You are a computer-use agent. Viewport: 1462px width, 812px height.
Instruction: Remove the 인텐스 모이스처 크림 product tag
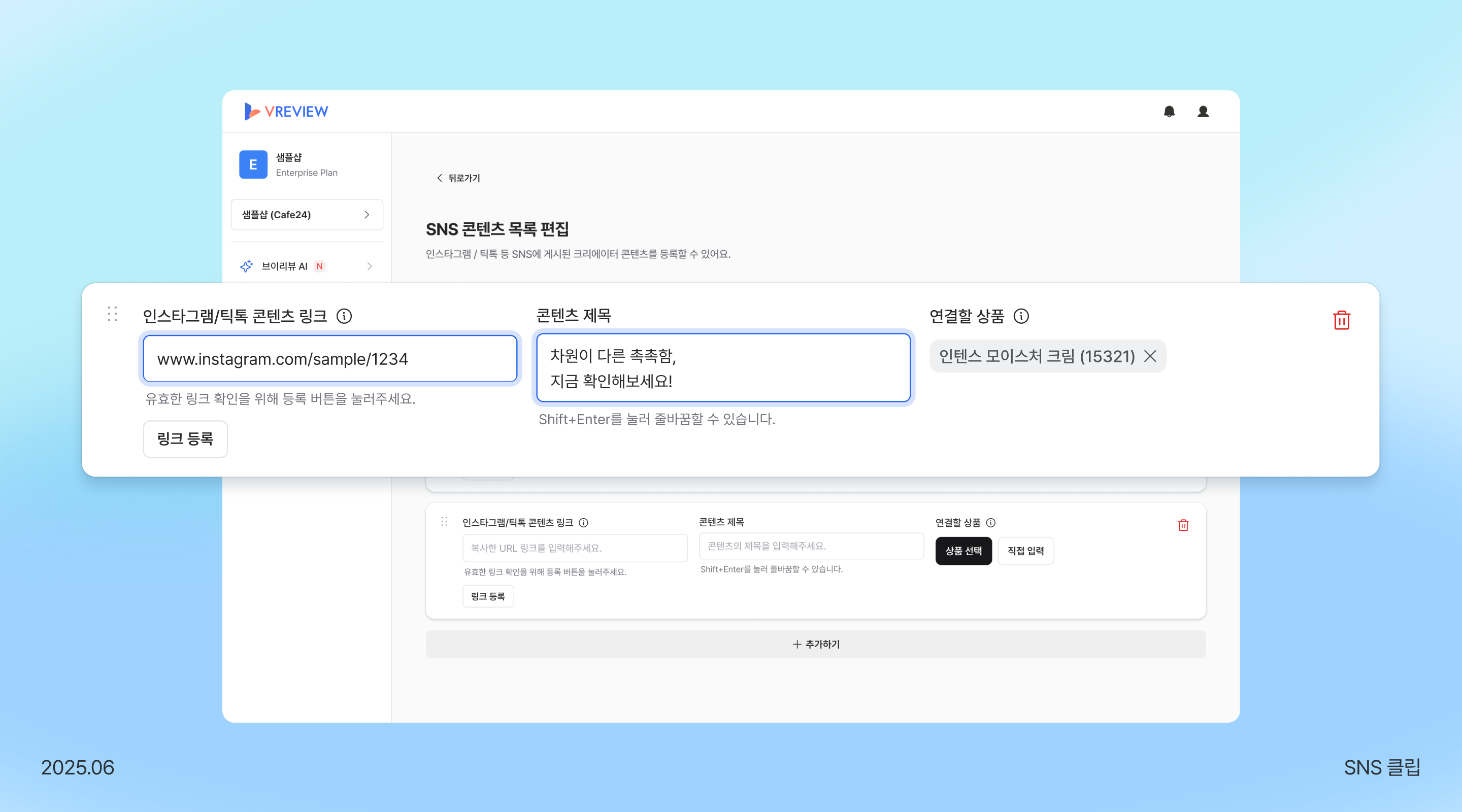click(1150, 356)
